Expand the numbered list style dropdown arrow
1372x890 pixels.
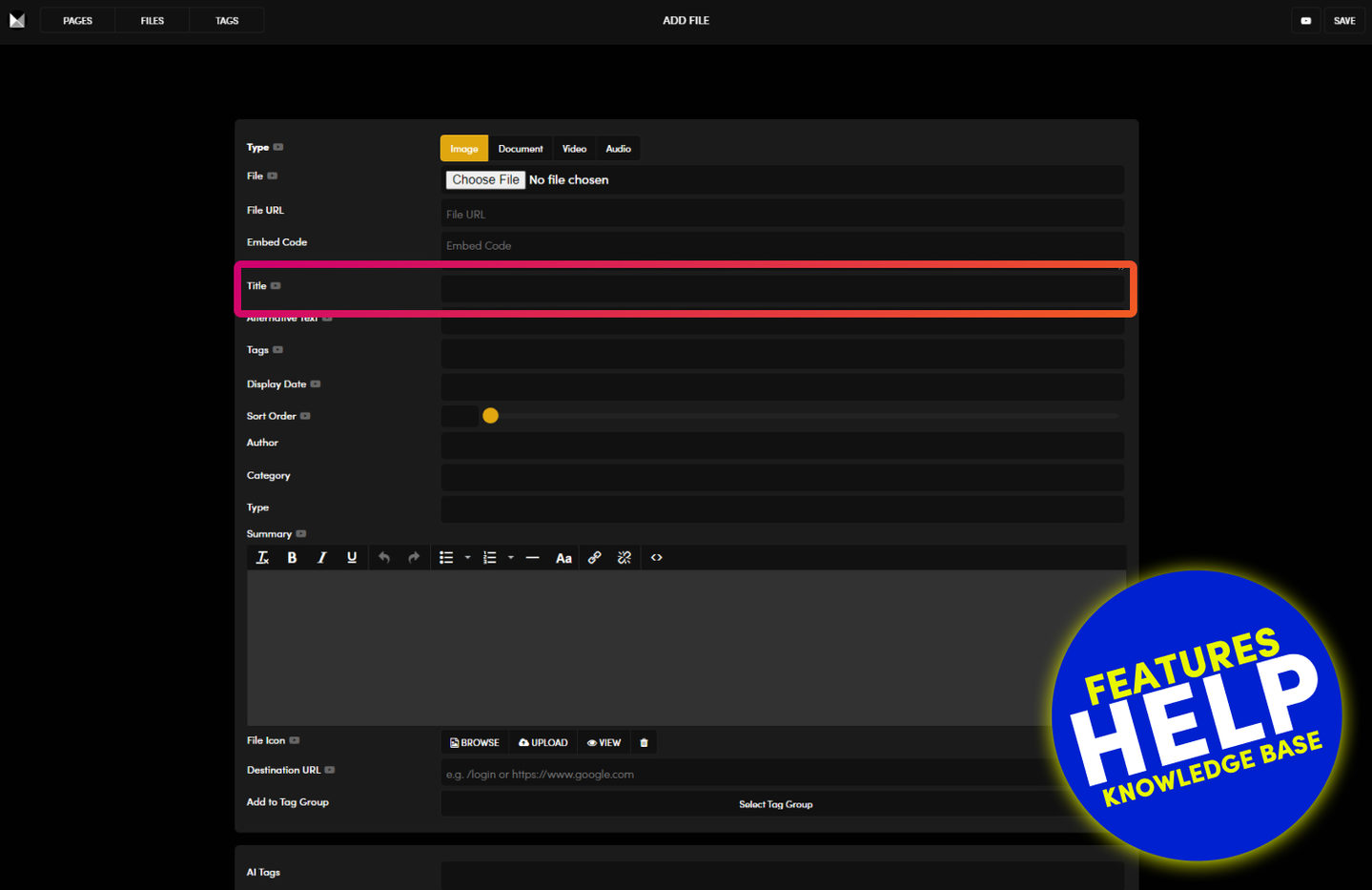pos(511,558)
